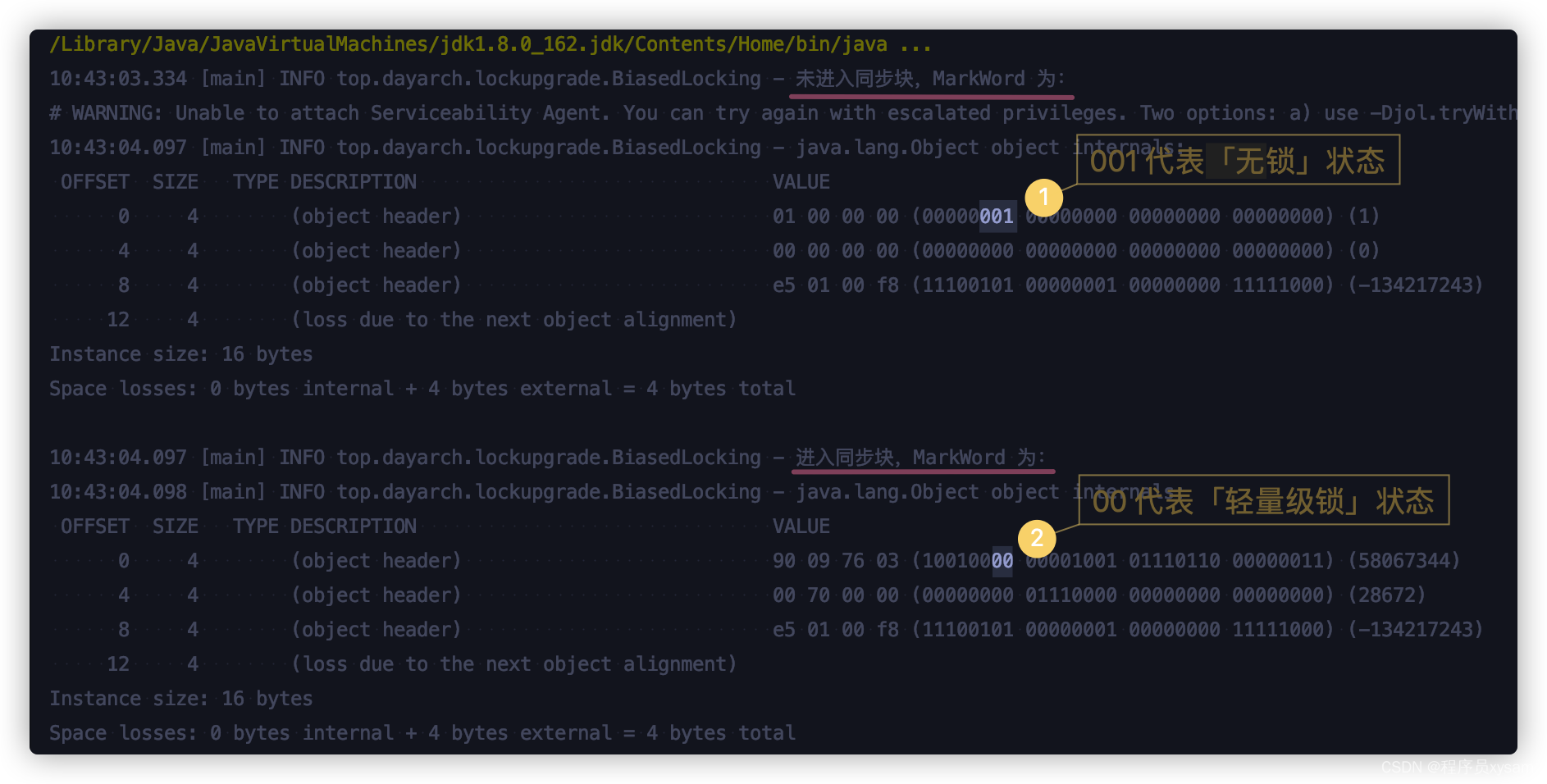Select the highlighted 00 lock bits
1547x784 pixels.
click(1002, 560)
